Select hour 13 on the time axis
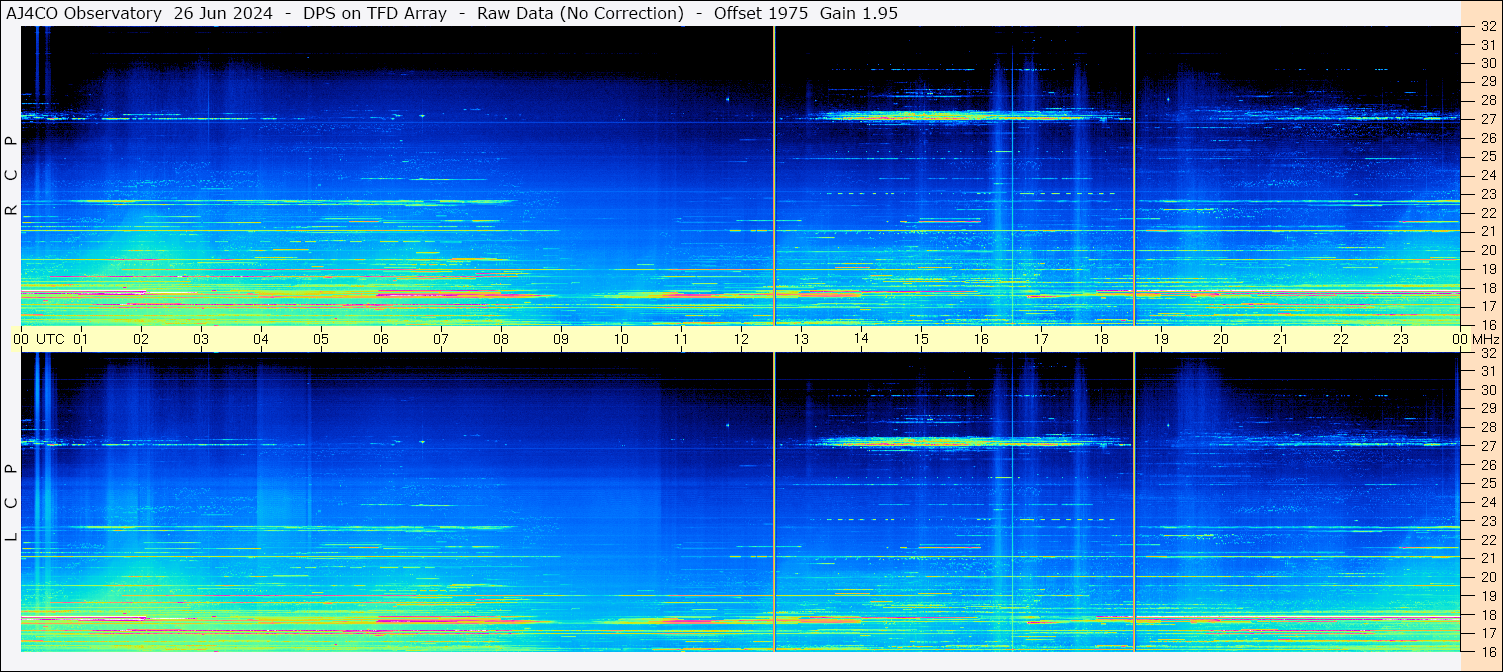1503x672 pixels. point(801,339)
